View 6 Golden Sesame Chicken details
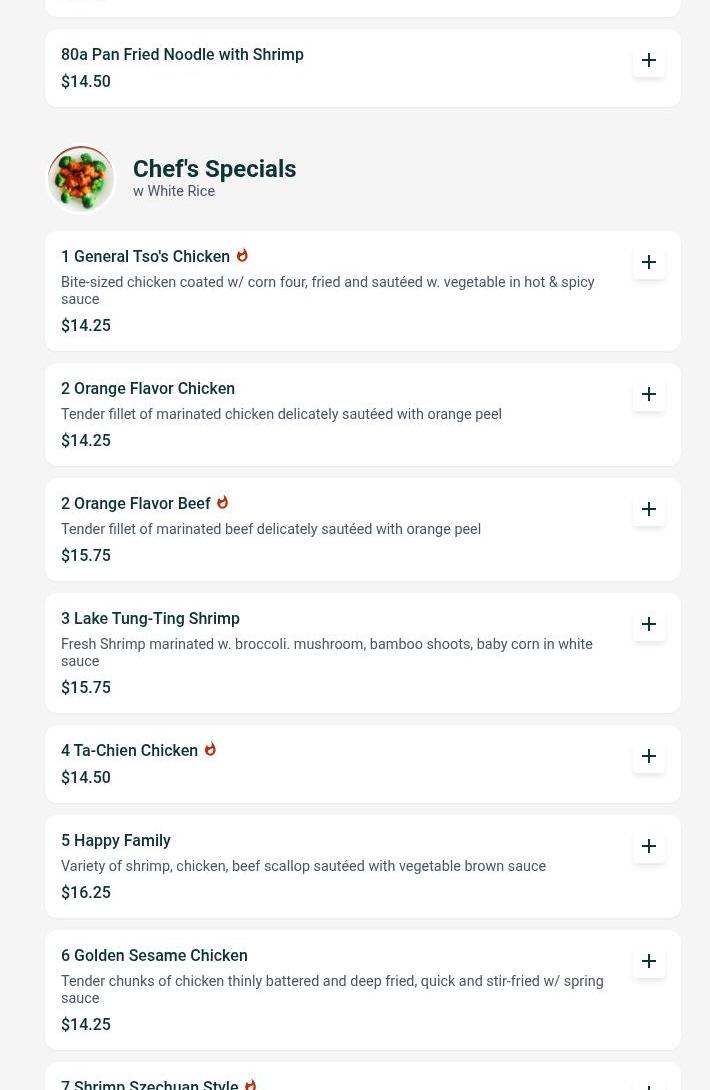This screenshot has width=710, height=1090. coord(154,956)
